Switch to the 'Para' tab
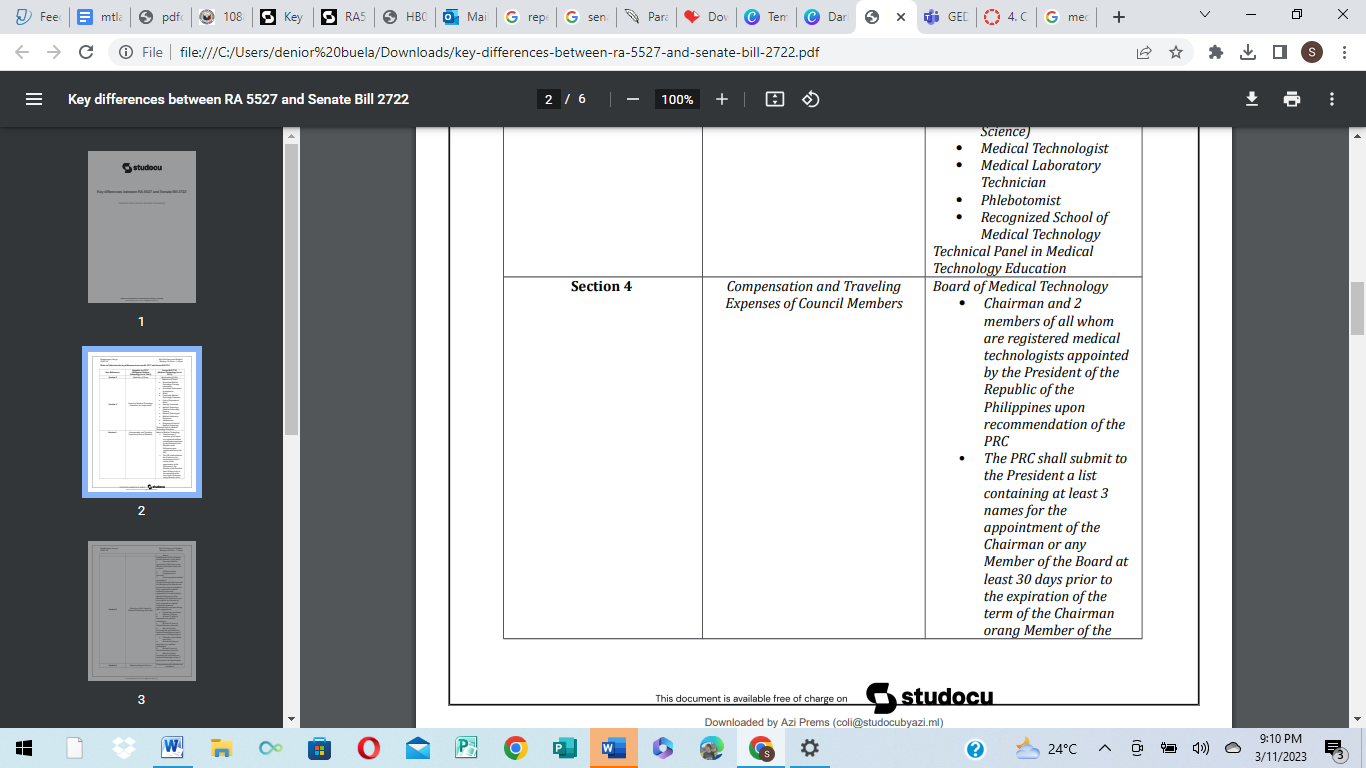 (x=645, y=17)
